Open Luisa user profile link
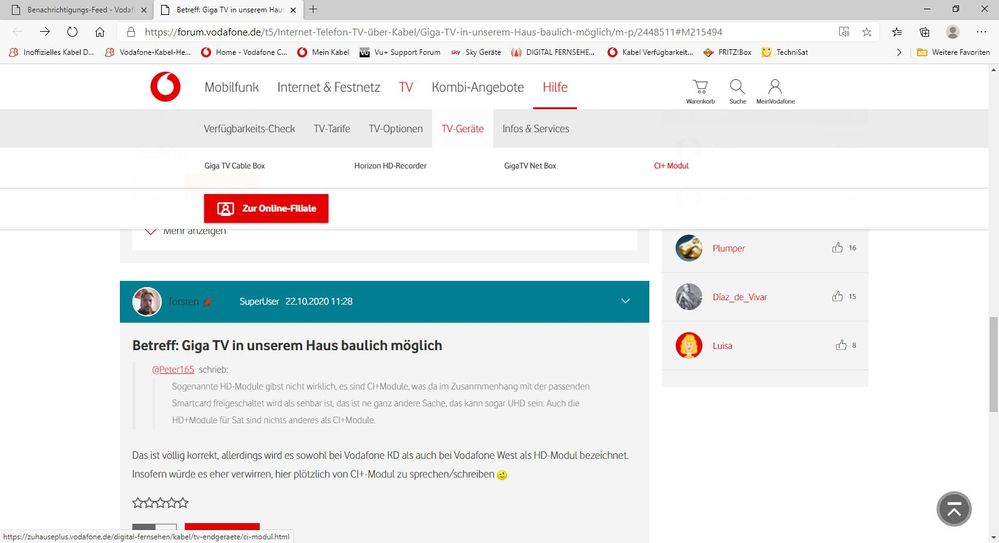999x543 pixels. [x=722, y=345]
